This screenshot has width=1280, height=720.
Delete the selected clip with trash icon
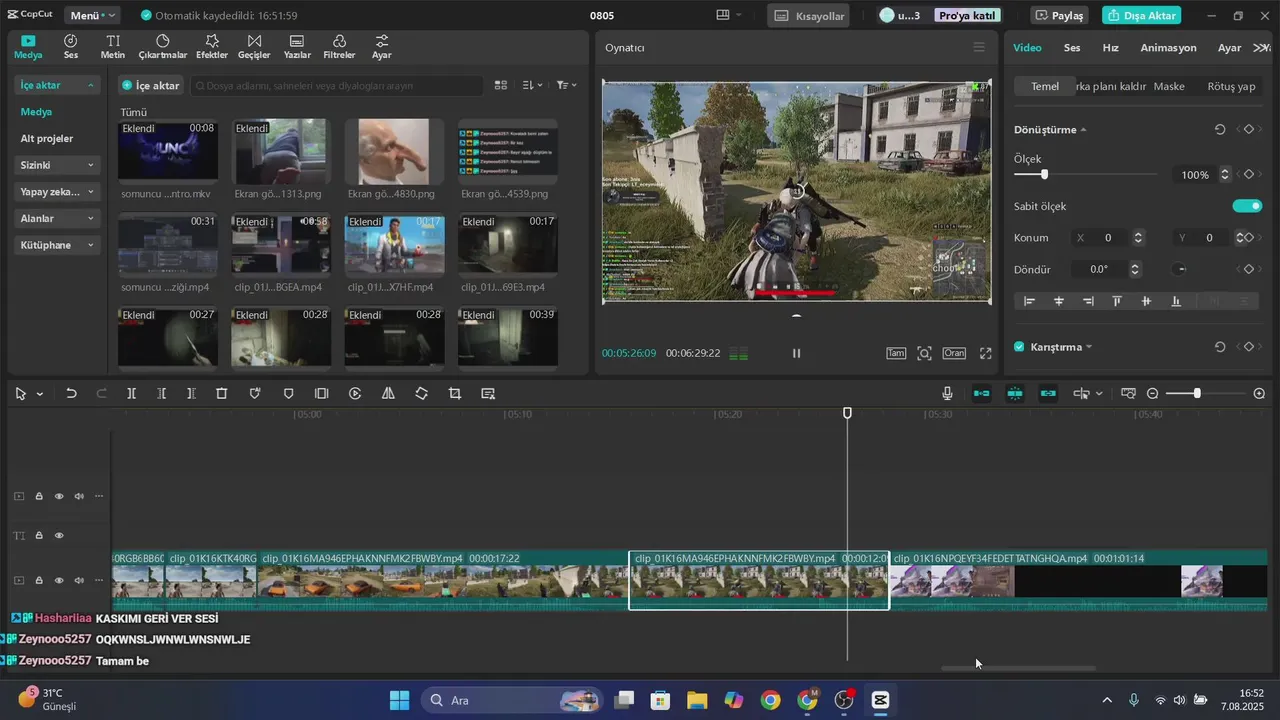[222, 394]
